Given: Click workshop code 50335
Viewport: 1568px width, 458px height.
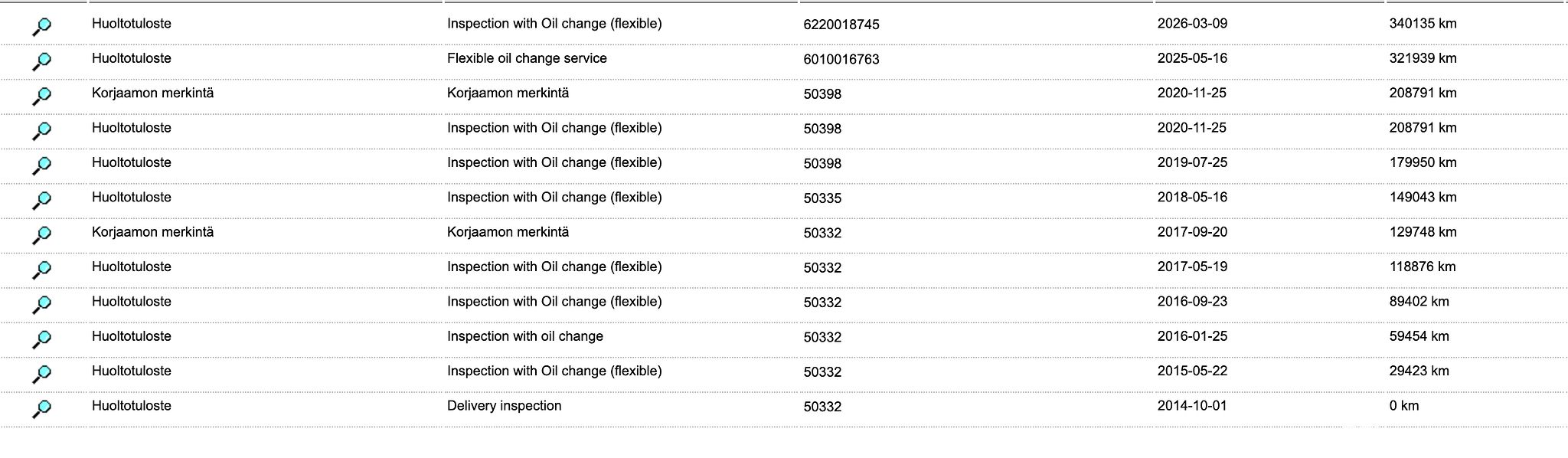Looking at the screenshot, I should tap(822, 198).
